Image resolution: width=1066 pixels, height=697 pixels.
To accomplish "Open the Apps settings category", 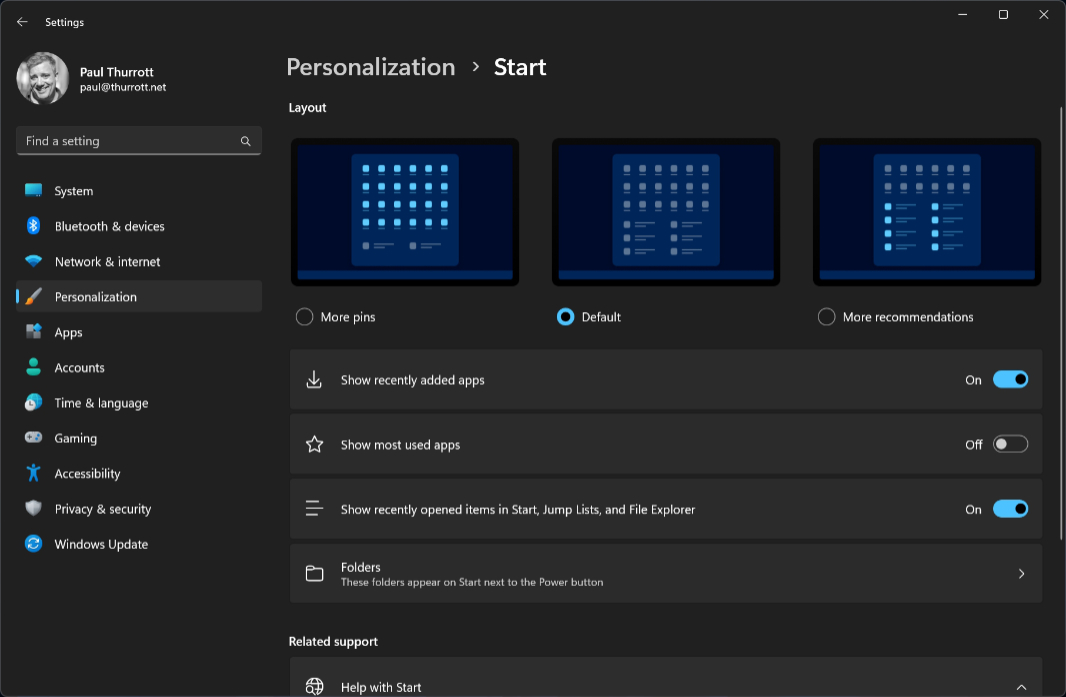I will pos(68,332).
